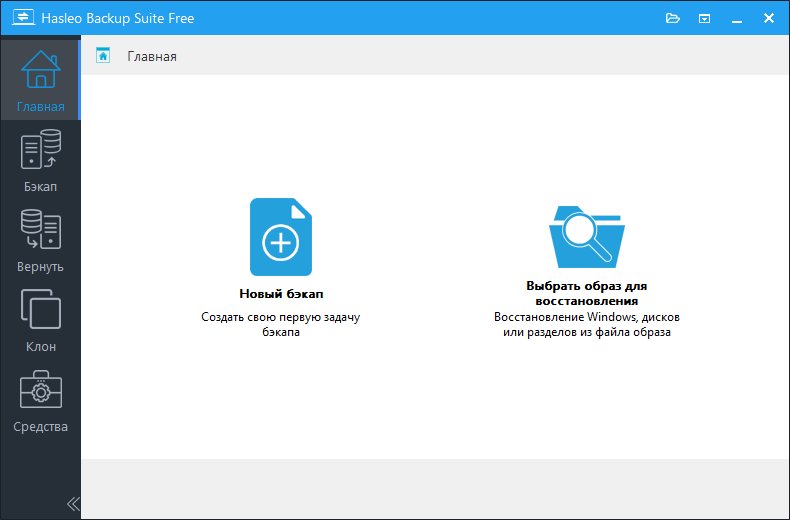
Task: Select the Клон label in sidebar
Action: pos(40,347)
